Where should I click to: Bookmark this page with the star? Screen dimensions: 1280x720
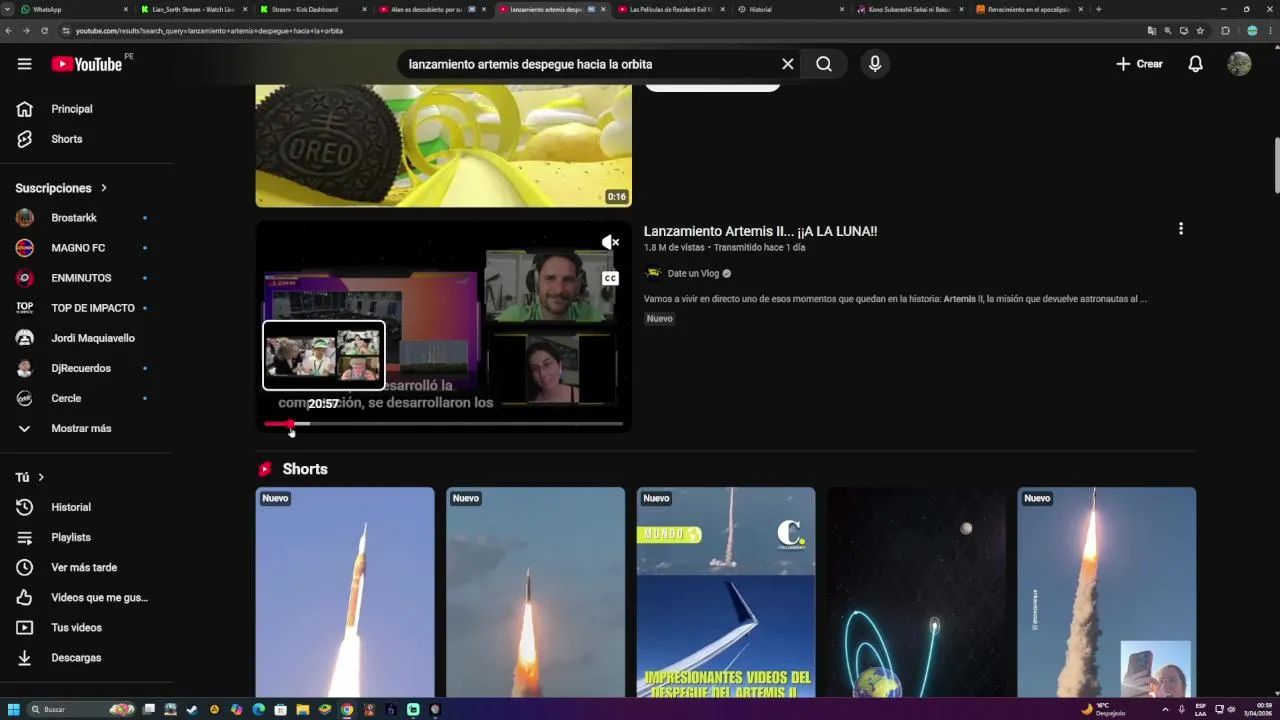[x=1200, y=31]
